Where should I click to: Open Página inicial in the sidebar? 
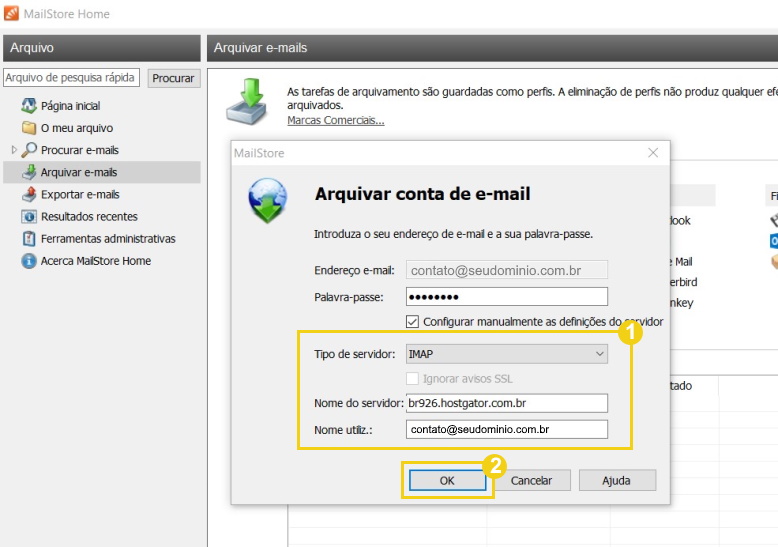click(70, 106)
